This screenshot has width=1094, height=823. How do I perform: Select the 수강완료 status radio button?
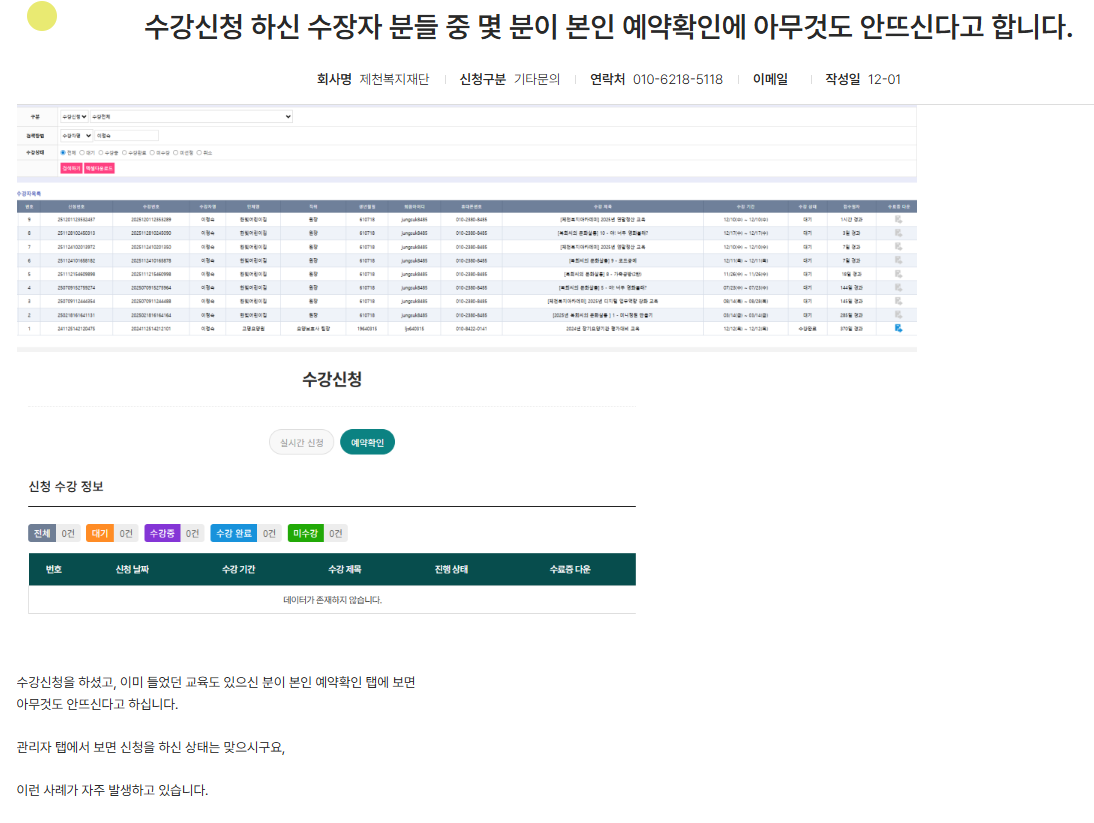coord(125,152)
